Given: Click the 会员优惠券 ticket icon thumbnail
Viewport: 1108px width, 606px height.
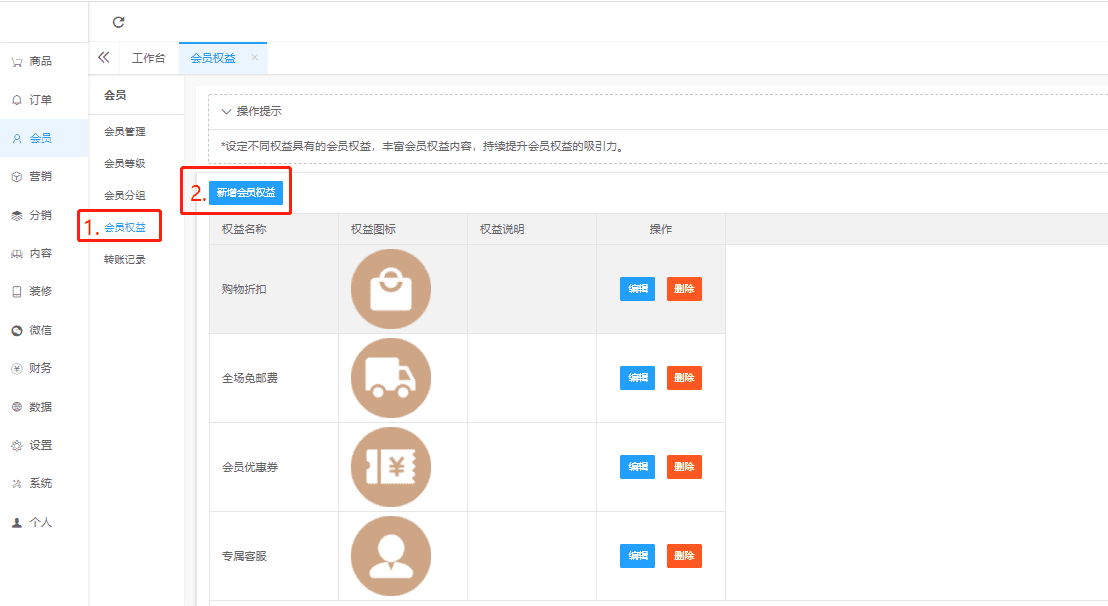Looking at the screenshot, I should click(391, 467).
